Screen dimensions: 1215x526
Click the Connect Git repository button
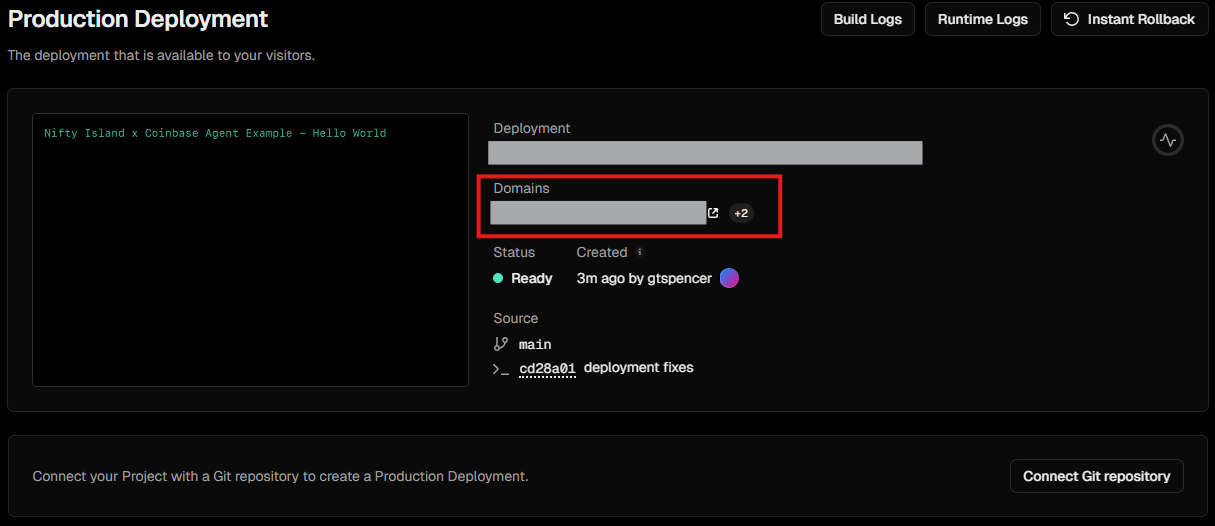click(x=1096, y=476)
